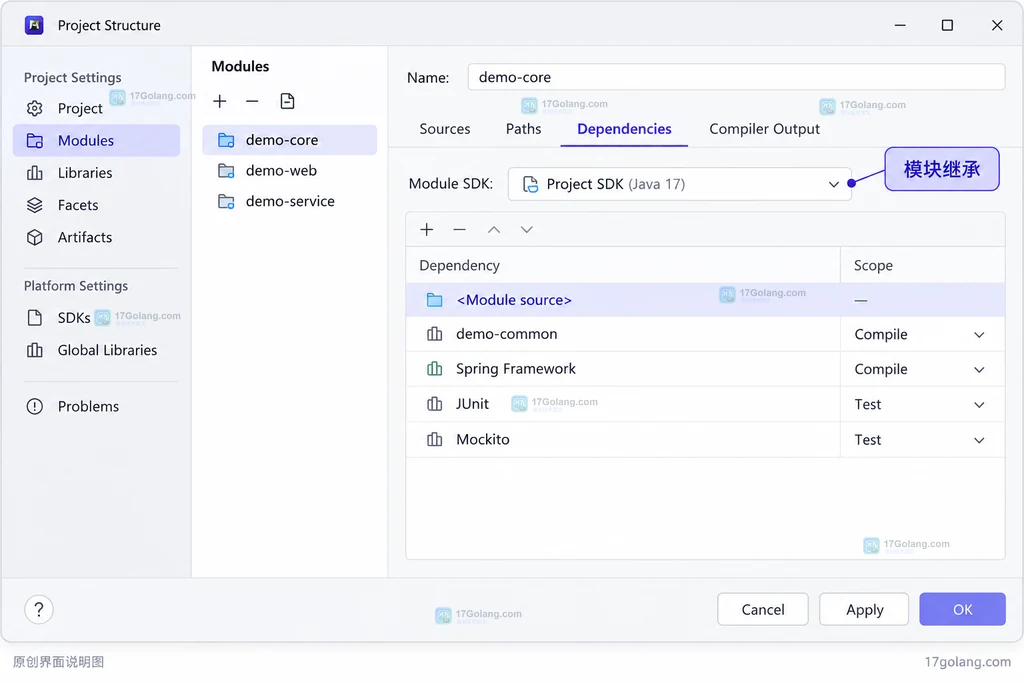Minimize the Project Structure window
1024x683 pixels.
click(900, 25)
